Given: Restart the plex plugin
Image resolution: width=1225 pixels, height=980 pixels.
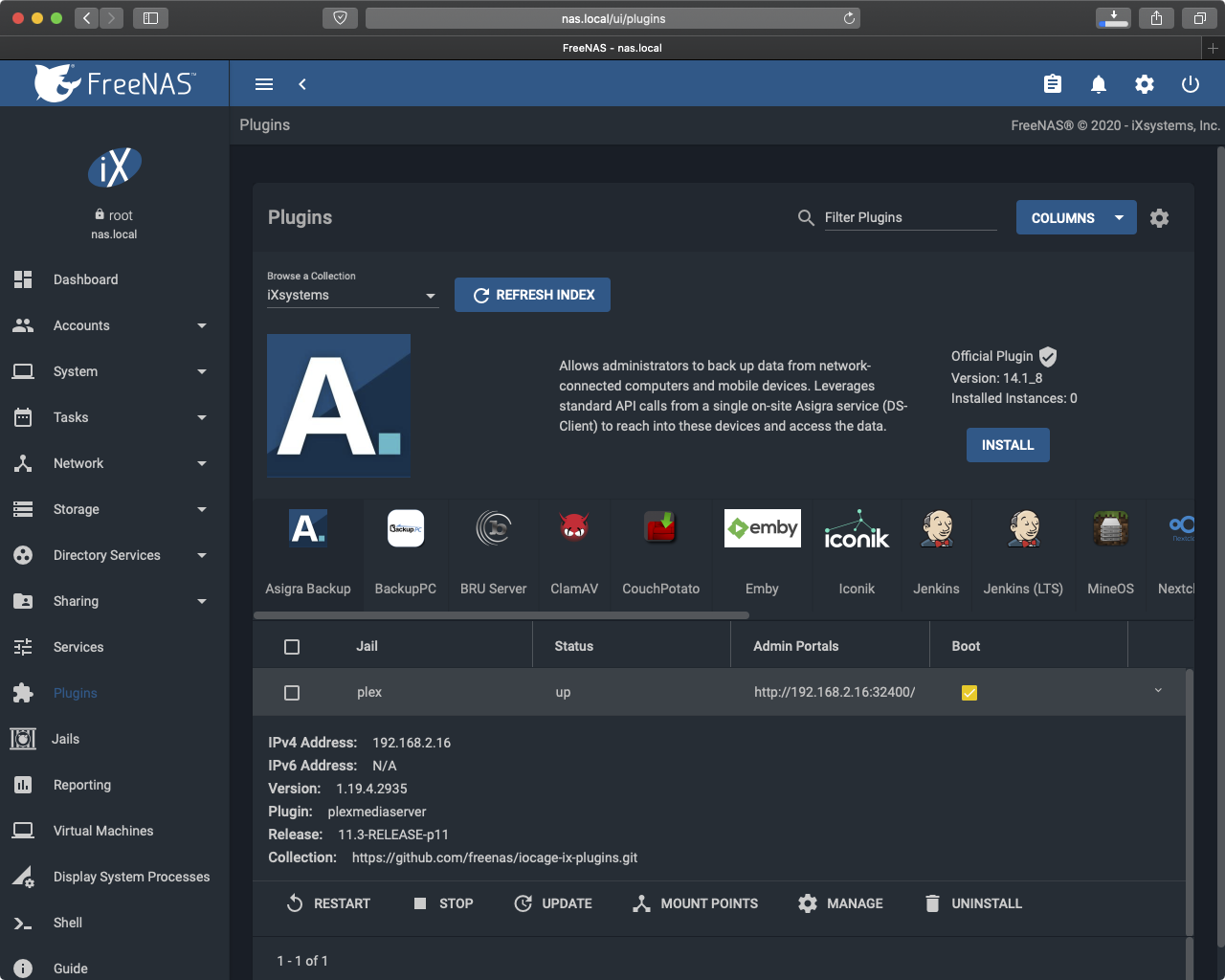Looking at the screenshot, I should coord(328,903).
